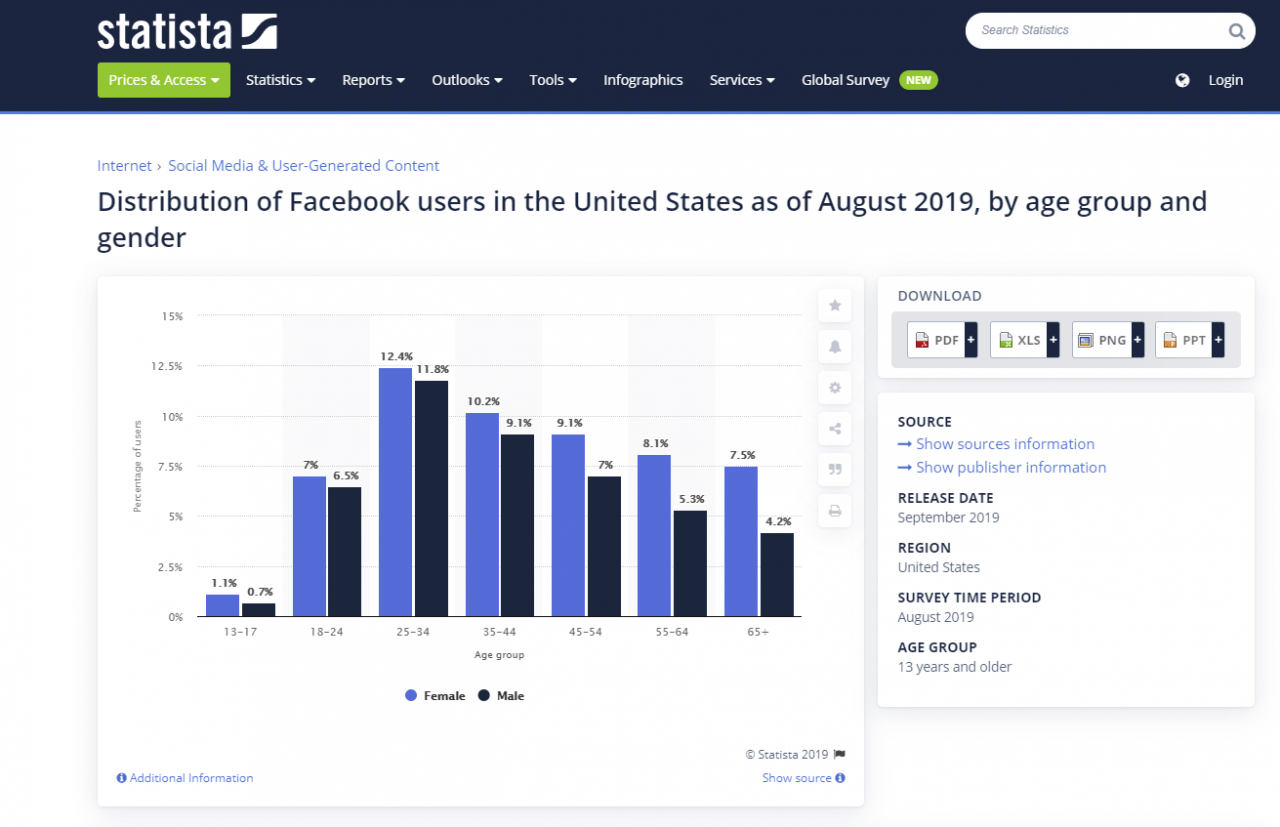This screenshot has height=827, width=1280.
Task: Share this statistic via the share icon
Action: (x=834, y=428)
